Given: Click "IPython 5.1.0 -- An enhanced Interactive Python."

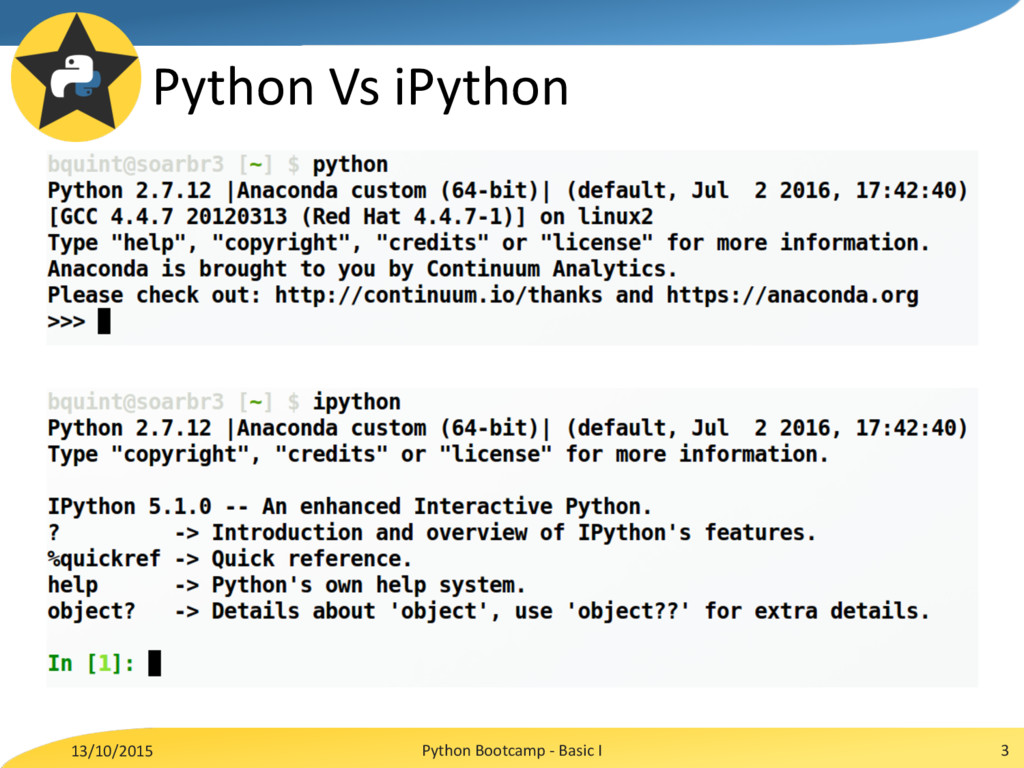Looking at the screenshot, I should click(350, 506).
